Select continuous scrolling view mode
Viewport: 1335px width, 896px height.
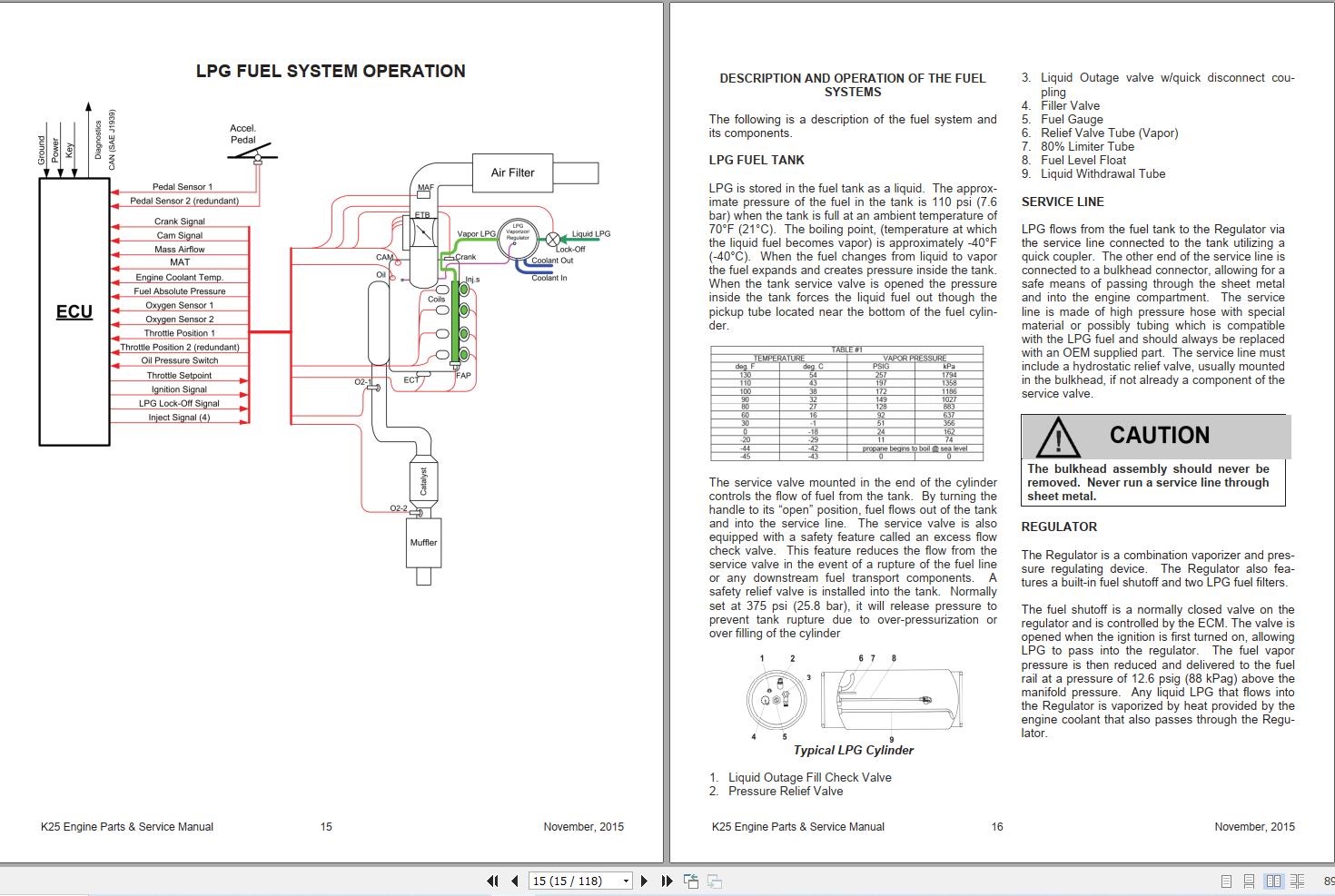tap(1249, 880)
